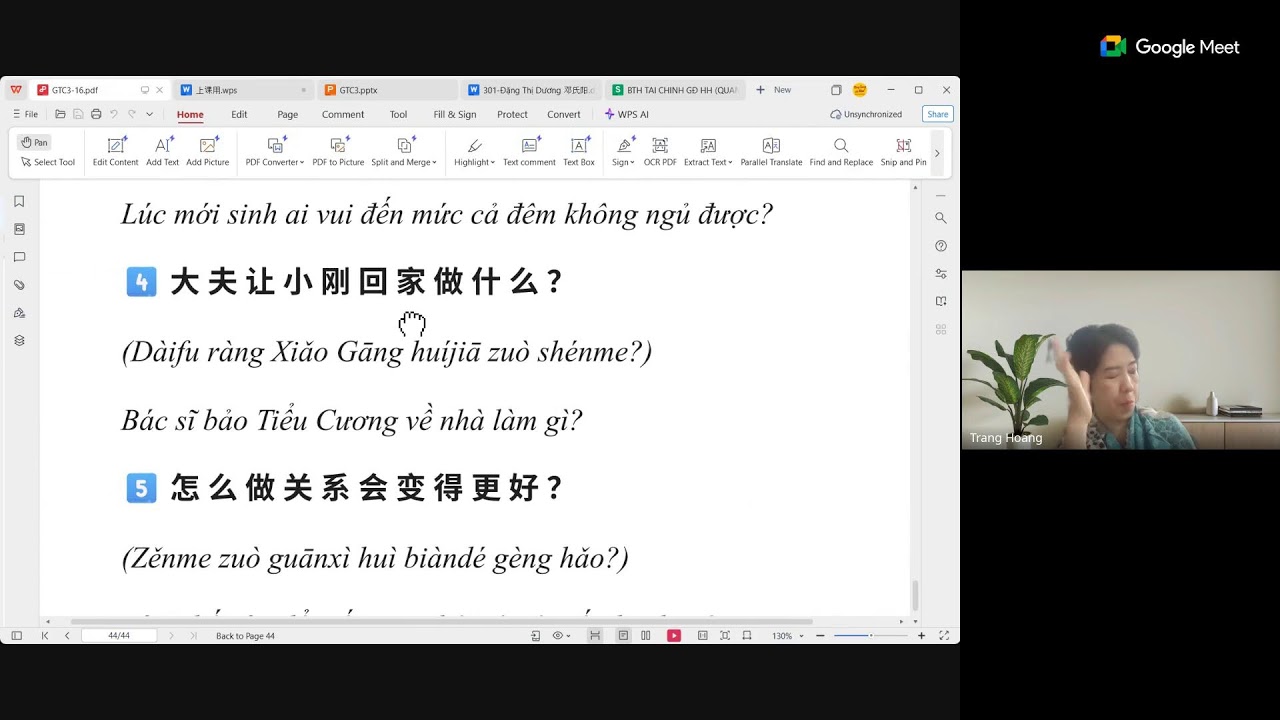Open PDF to Picture converter

tap(338, 152)
